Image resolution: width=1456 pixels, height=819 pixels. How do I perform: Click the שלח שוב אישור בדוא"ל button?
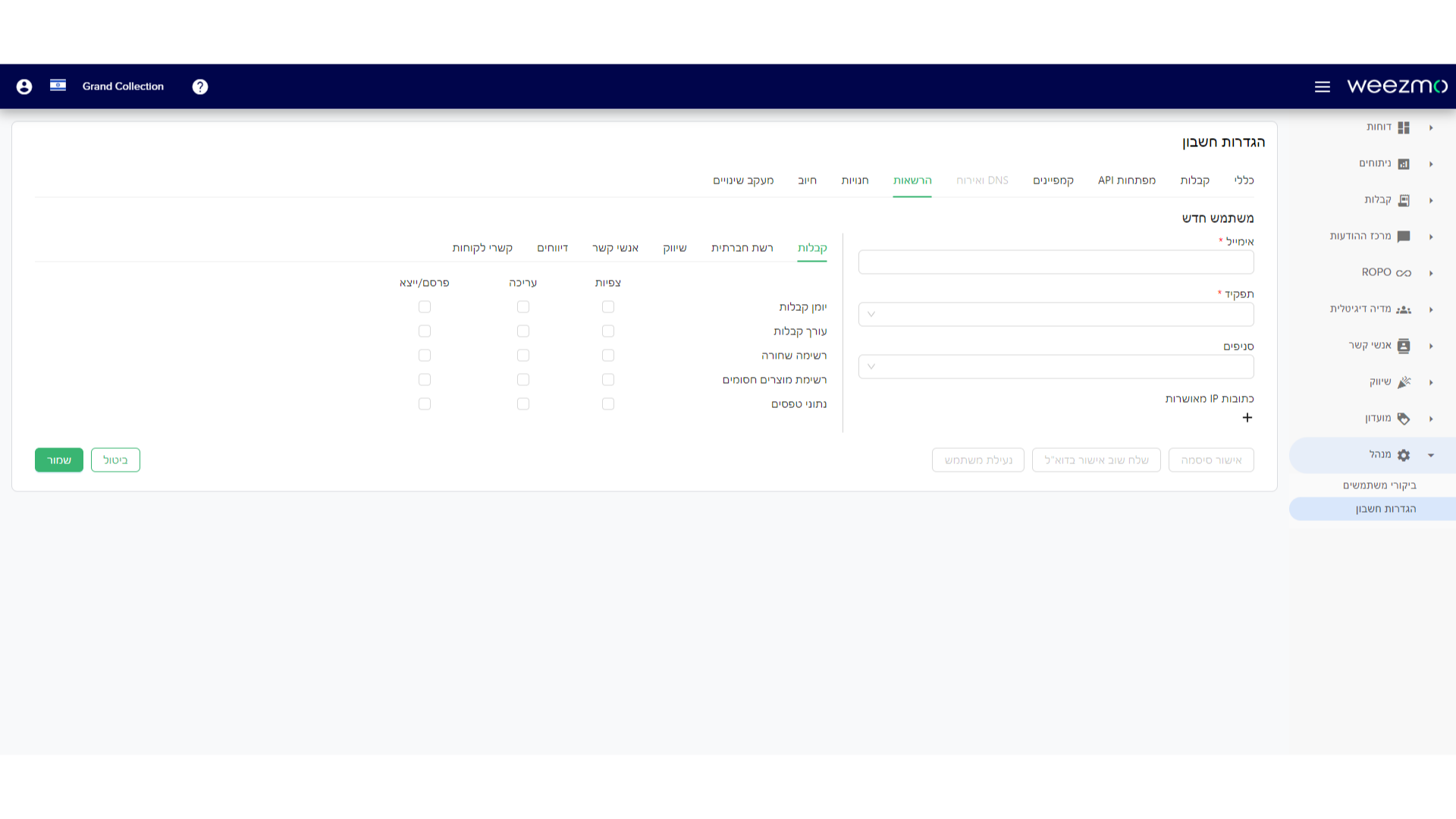(1096, 460)
